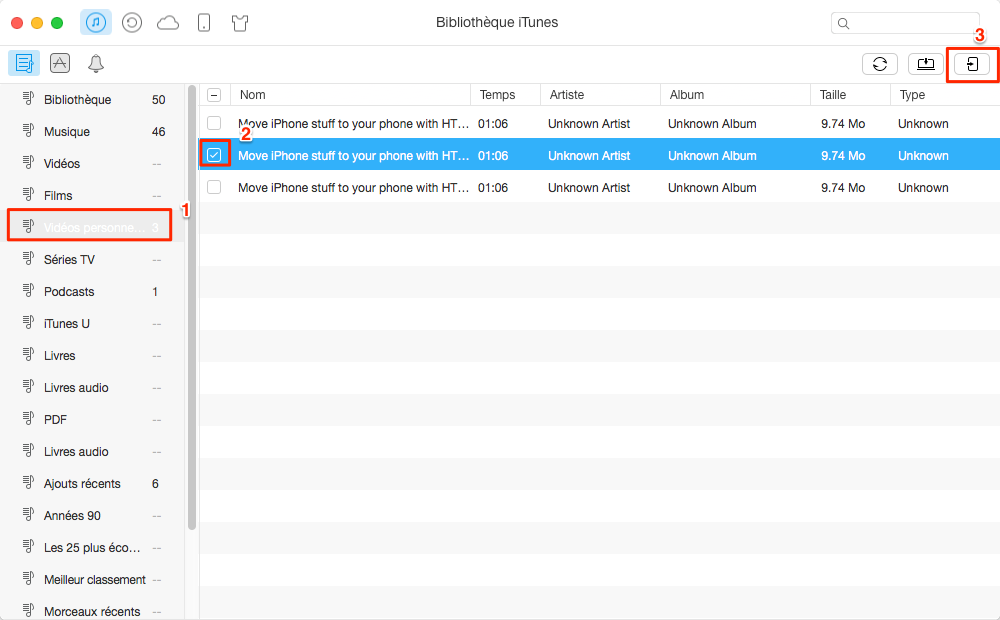The width and height of the screenshot is (1000, 620).
Task: Select Séries TV in sidebar
Action: 92,260
